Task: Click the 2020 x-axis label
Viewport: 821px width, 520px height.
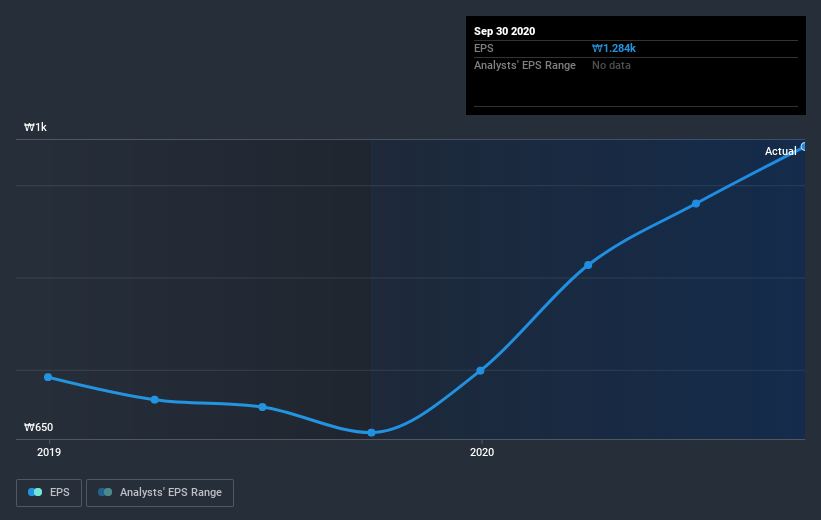Action: coord(482,452)
